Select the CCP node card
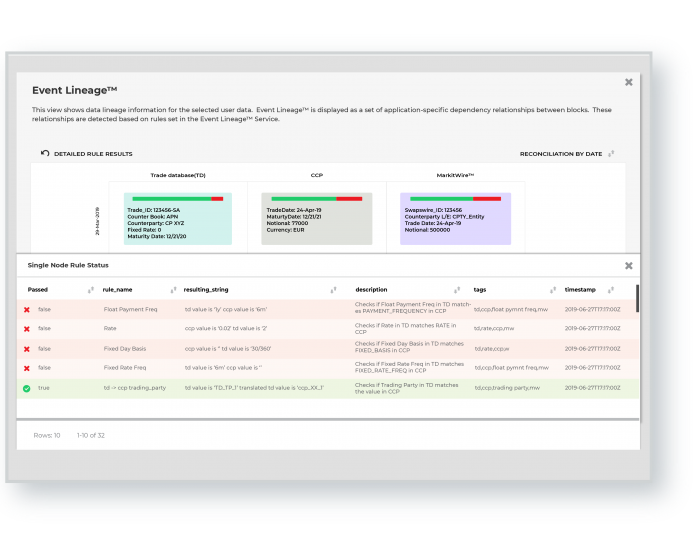Image resolution: width=696 pixels, height=541 pixels. (316, 220)
